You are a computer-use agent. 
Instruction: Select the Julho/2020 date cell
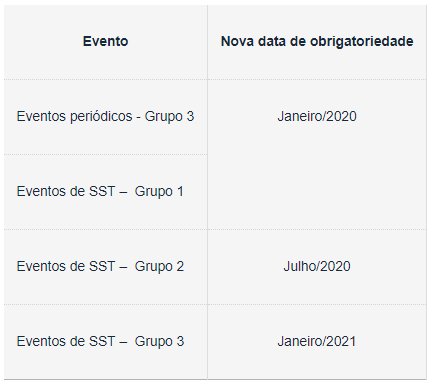pyautogui.click(x=317, y=267)
